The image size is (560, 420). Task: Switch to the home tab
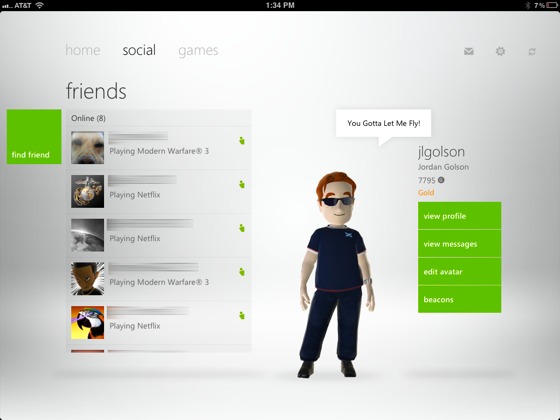pos(82,50)
